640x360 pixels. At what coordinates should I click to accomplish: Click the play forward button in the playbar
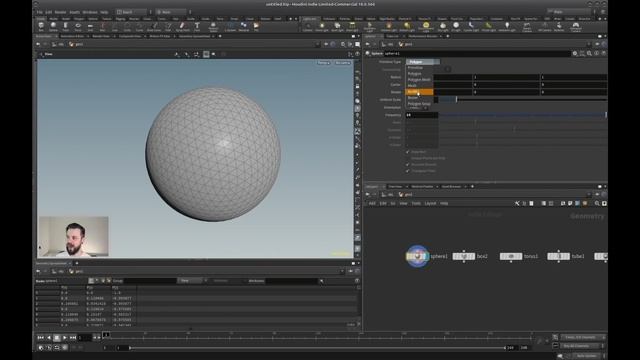[x=64, y=338]
